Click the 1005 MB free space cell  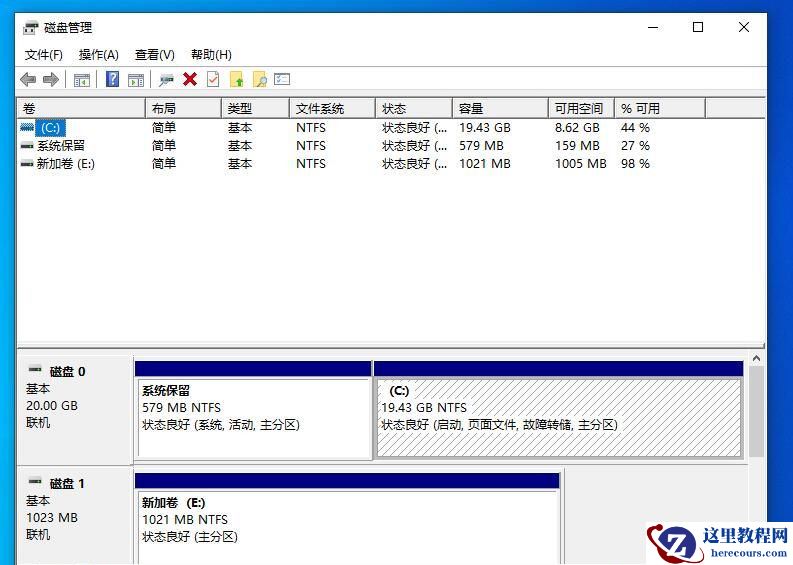pyautogui.click(x=581, y=163)
